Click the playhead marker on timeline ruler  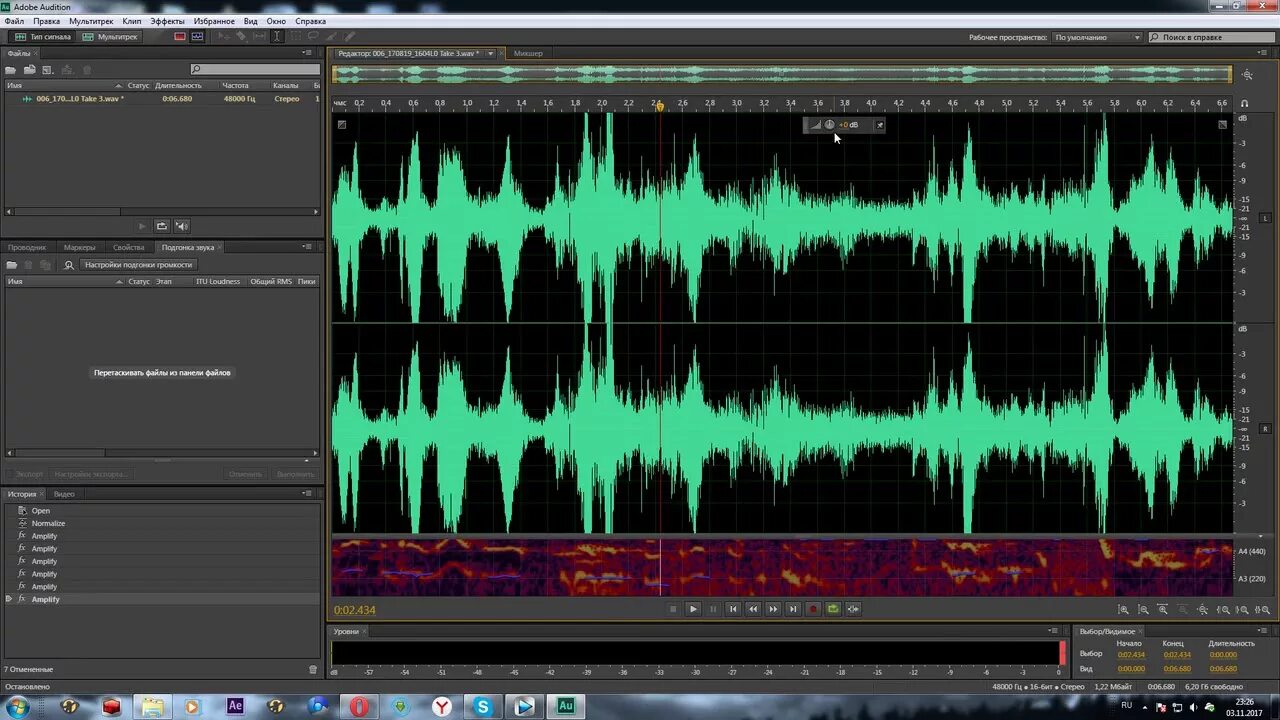(659, 105)
